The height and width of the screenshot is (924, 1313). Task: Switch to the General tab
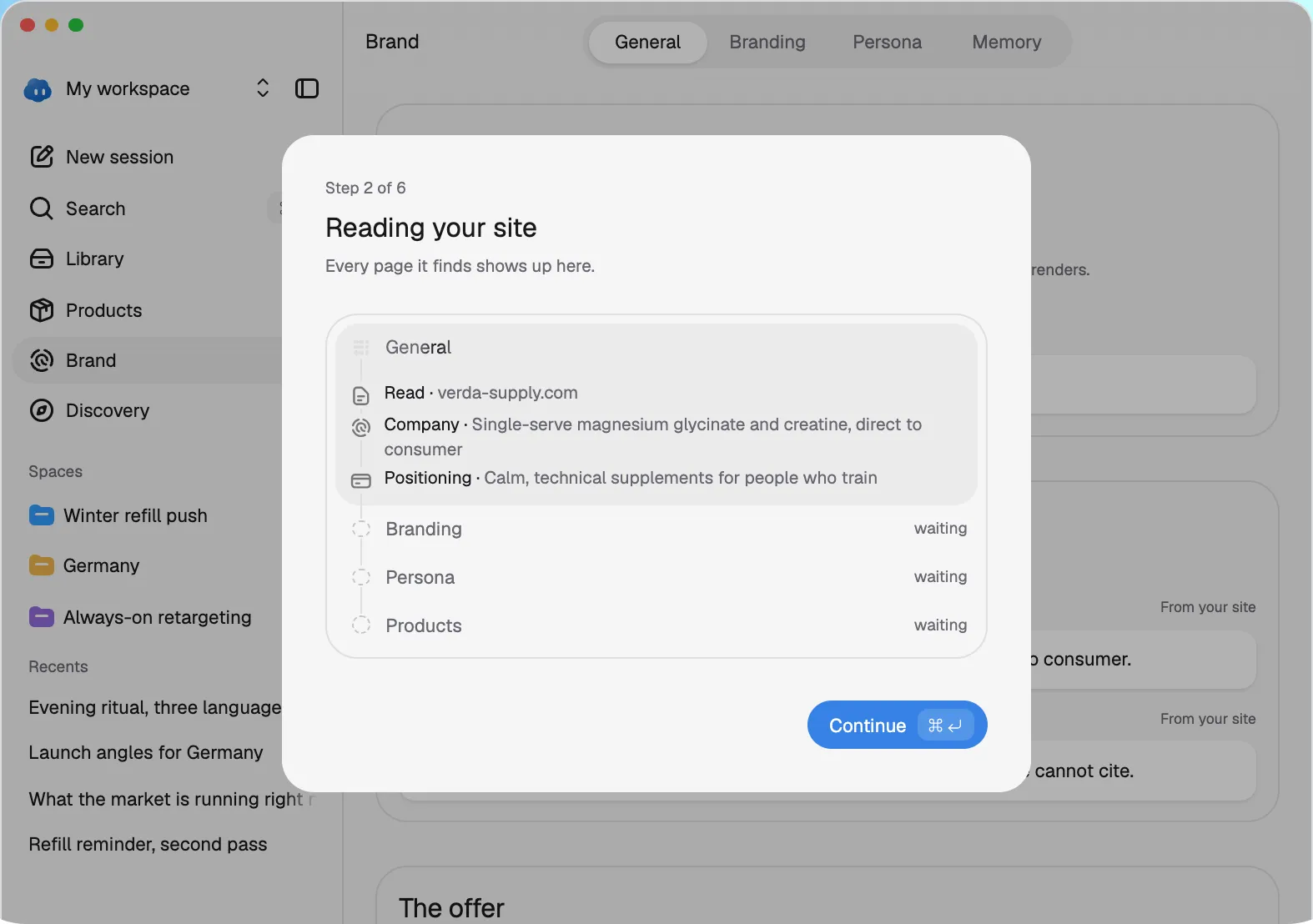[647, 42]
